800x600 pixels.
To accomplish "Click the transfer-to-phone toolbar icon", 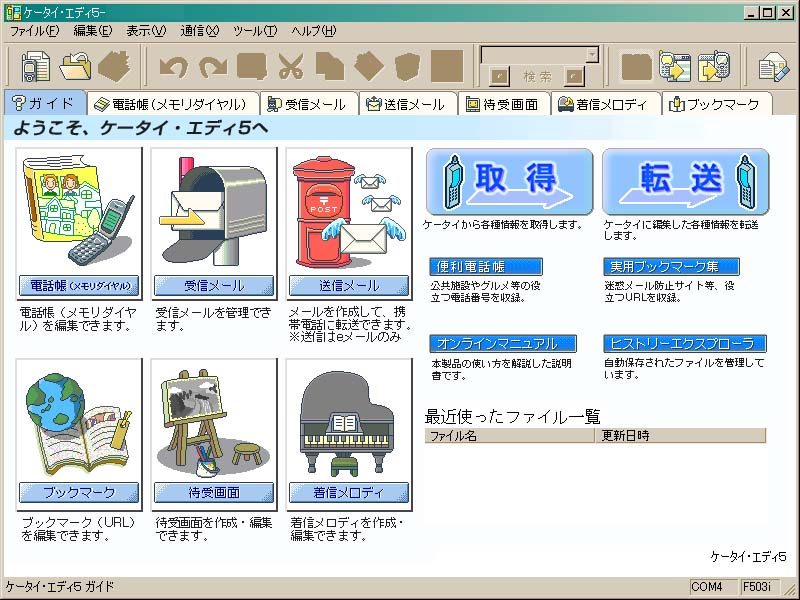I will click(x=713, y=66).
